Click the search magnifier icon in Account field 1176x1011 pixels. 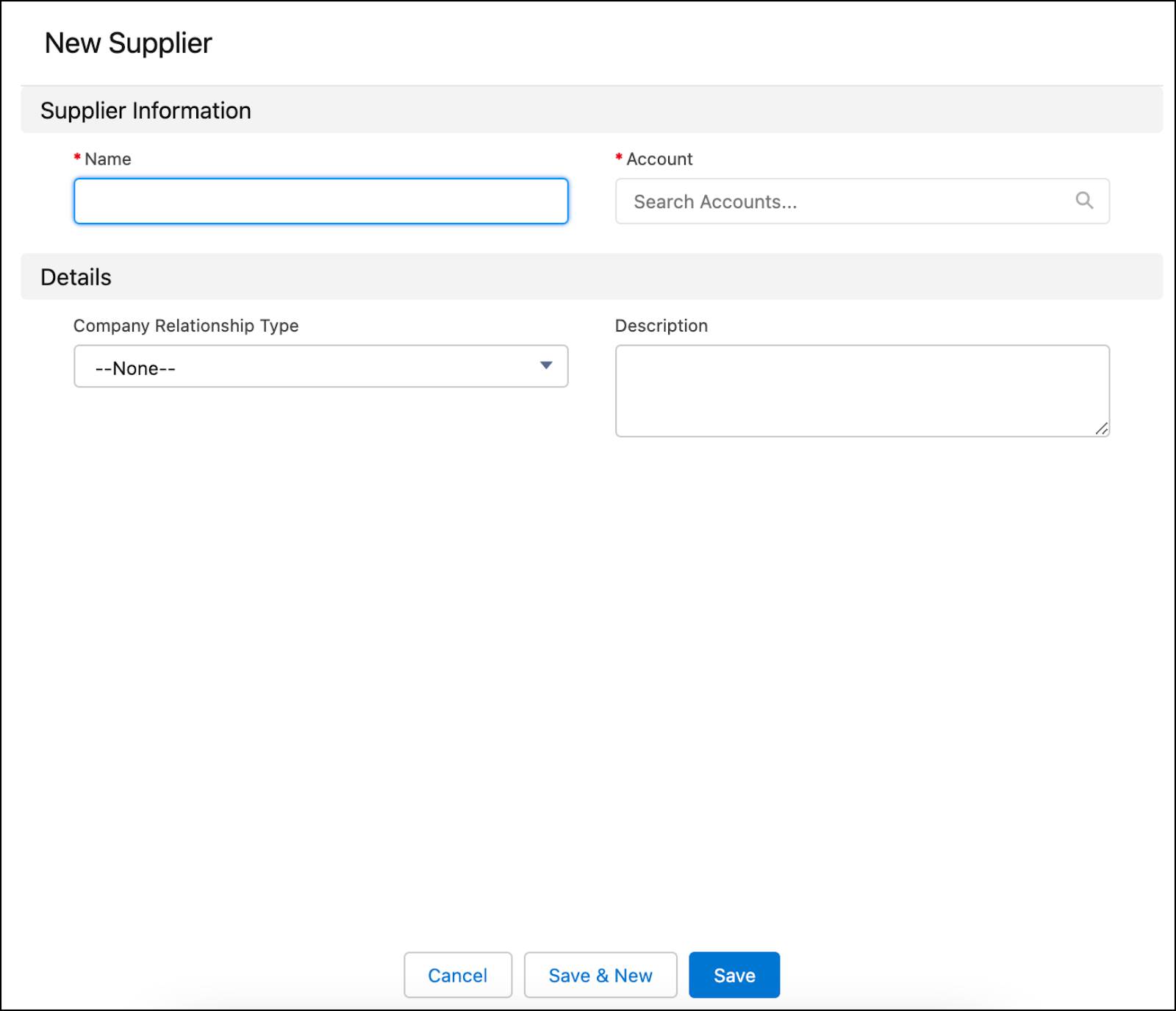click(x=1084, y=200)
